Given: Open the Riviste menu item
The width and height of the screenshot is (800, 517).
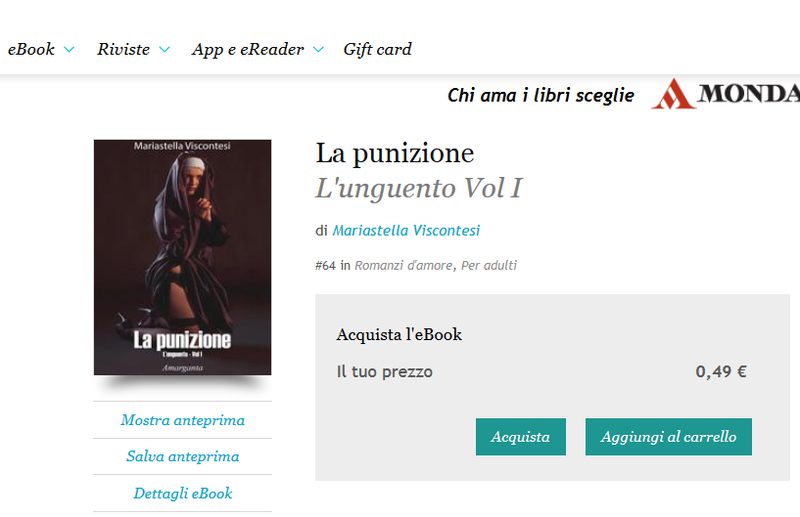Looking at the screenshot, I should (x=123, y=49).
